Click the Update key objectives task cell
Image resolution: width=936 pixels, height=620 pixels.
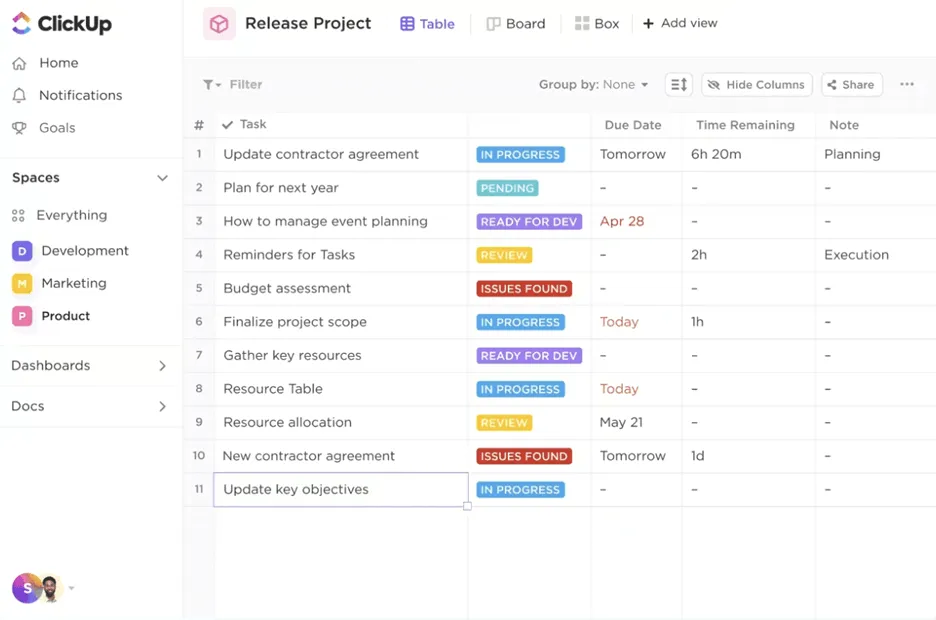point(341,490)
